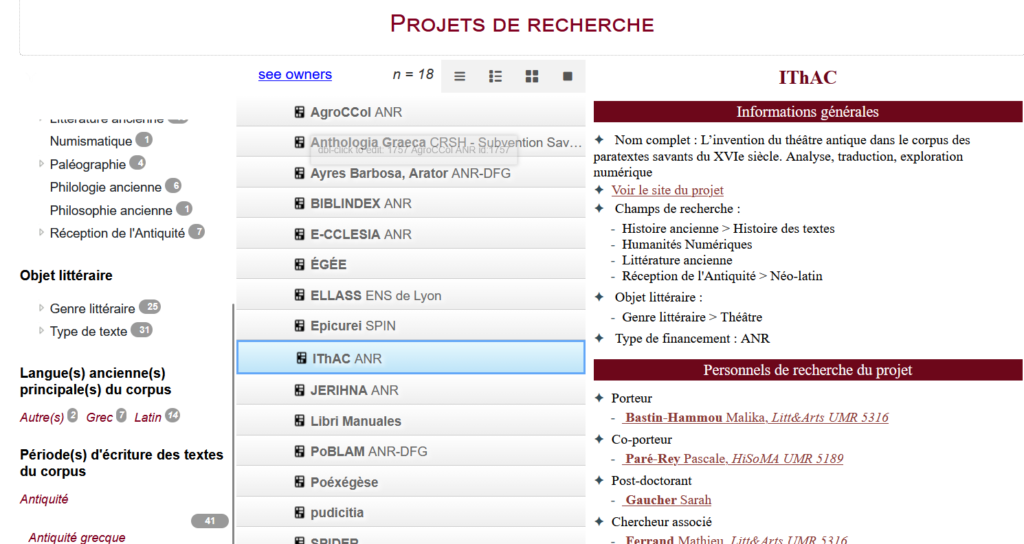Select the JERIHNA ANR project row

click(411, 391)
